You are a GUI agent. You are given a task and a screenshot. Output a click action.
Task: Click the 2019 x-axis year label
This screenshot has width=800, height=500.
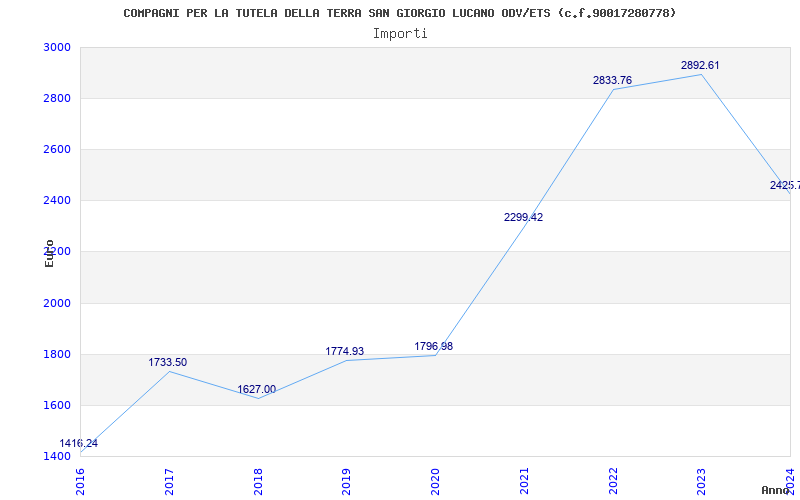click(x=346, y=482)
